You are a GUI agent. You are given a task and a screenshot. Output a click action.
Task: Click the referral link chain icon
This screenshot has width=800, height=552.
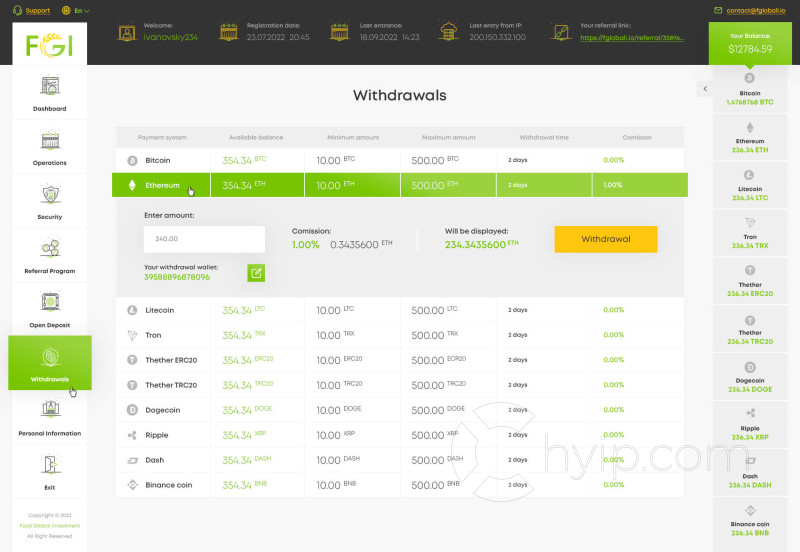[x=561, y=32]
